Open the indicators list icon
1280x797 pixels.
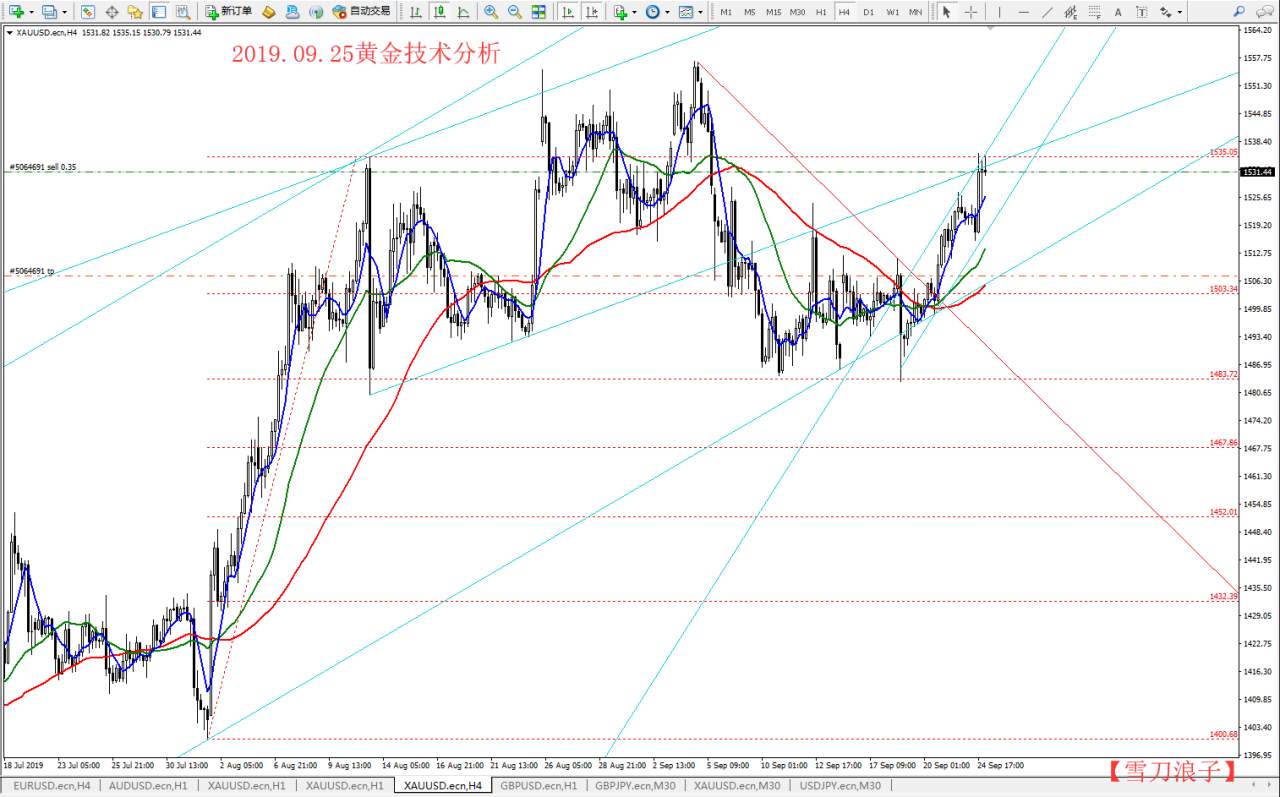pos(621,12)
